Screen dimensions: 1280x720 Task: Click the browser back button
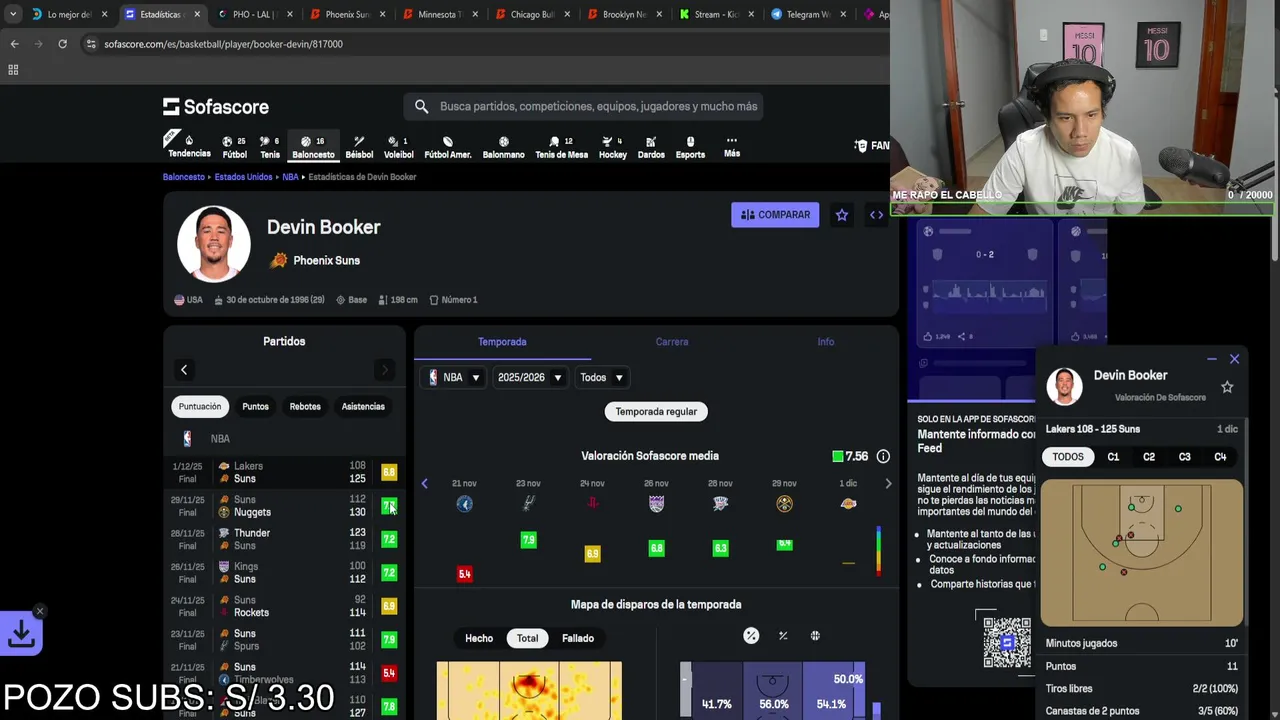coord(14,44)
